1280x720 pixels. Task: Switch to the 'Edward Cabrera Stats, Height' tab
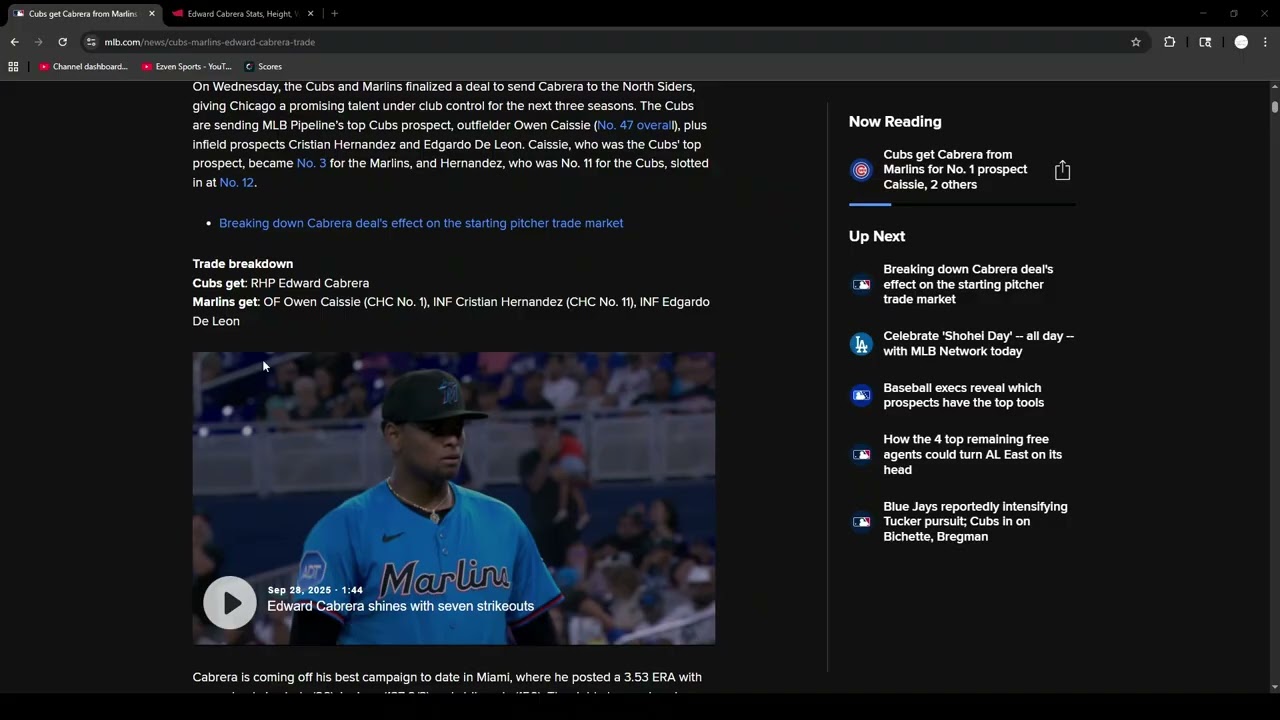click(240, 14)
